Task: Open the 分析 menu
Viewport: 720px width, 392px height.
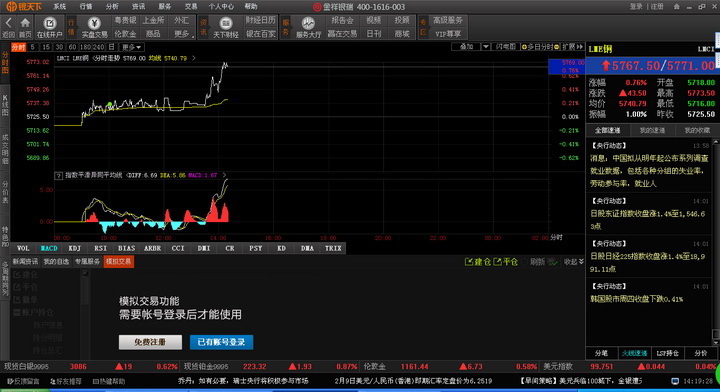Action: (112, 6)
